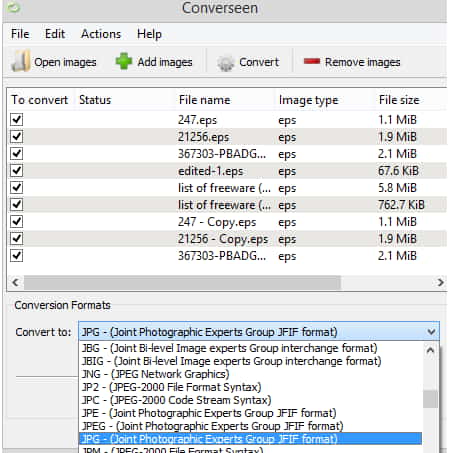Select the 247 - Copy.eps file name
The height and width of the screenshot is (453, 450).
(217, 222)
